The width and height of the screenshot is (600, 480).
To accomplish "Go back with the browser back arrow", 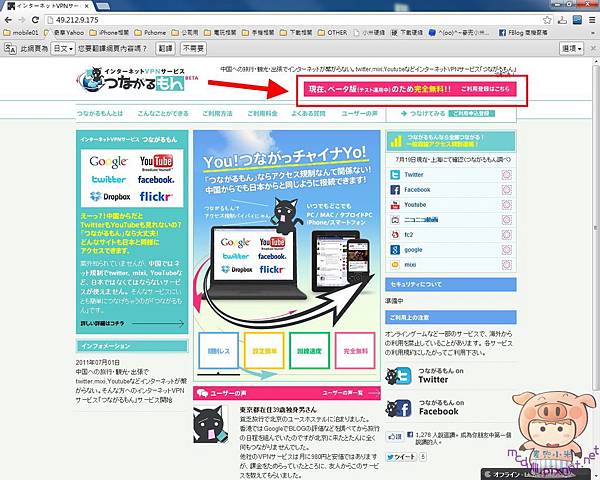I will pos(8,20).
